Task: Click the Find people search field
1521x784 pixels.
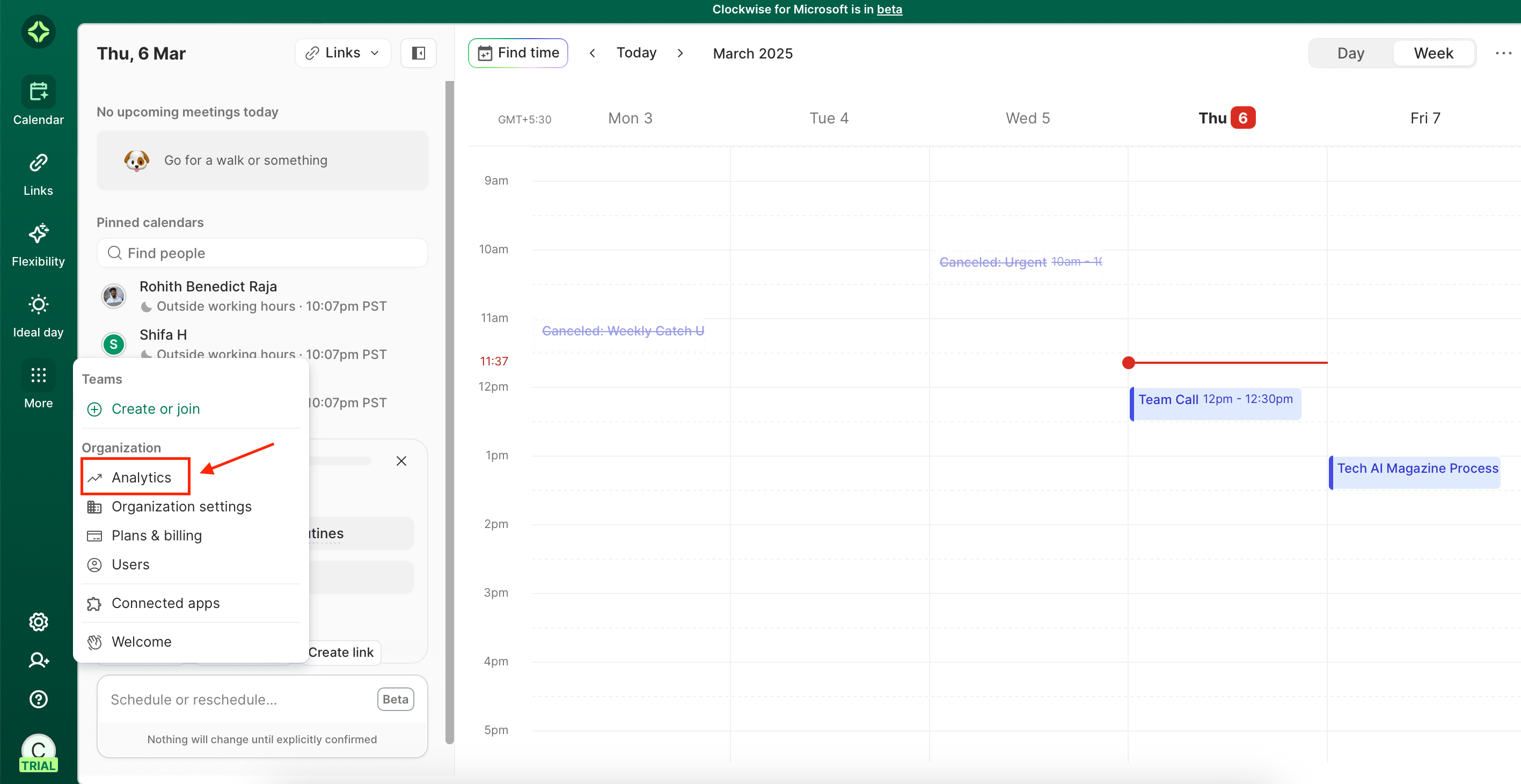Action: (x=262, y=253)
